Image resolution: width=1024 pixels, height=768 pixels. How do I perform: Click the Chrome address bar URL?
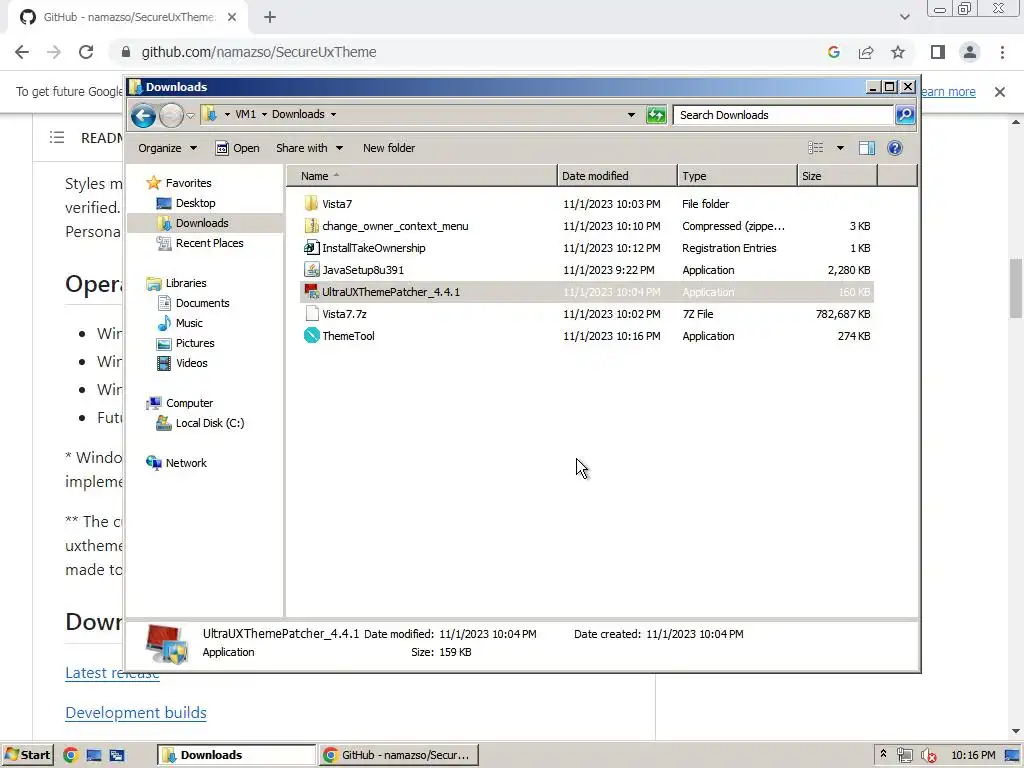coord(259,52)
